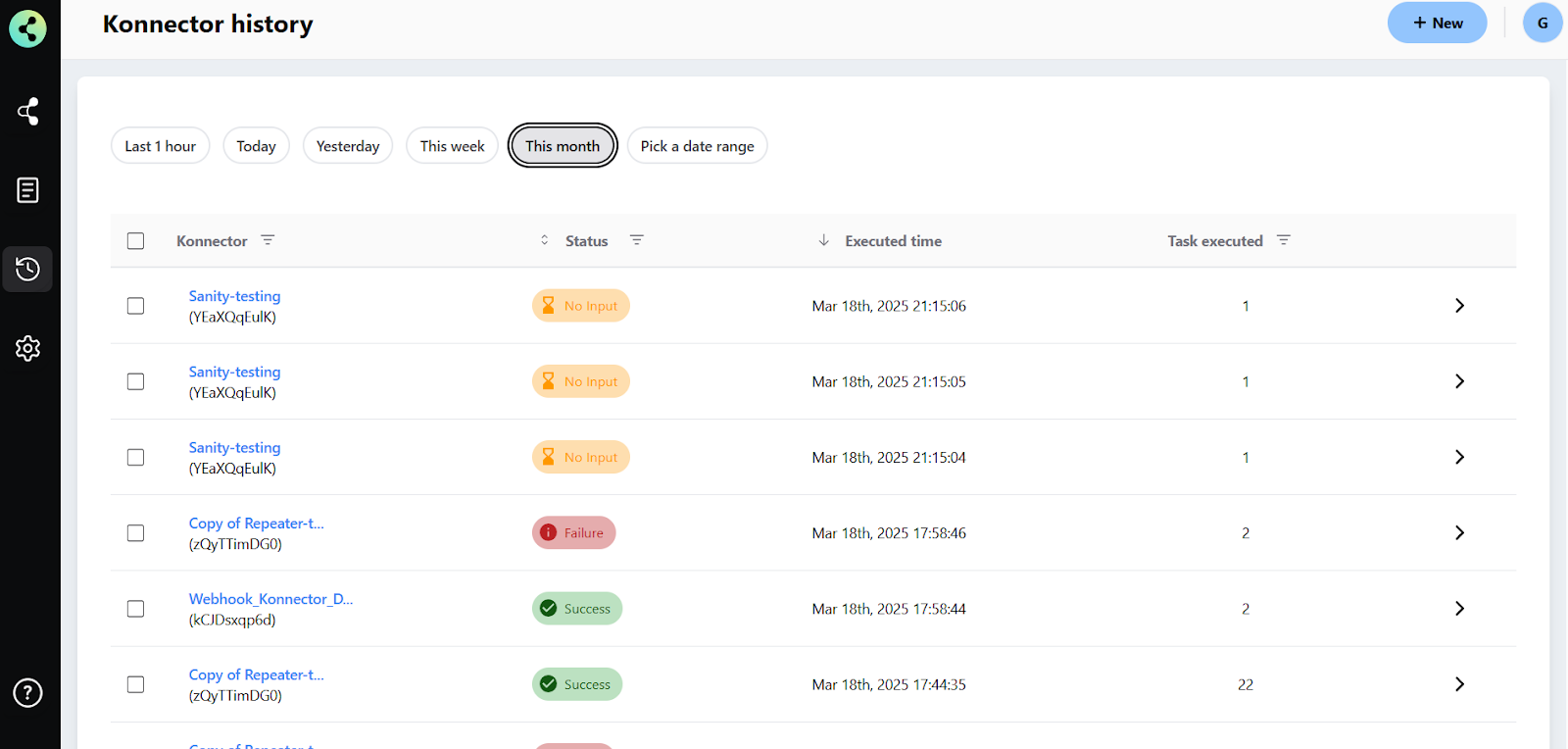Expand details chevron for 17:44:35 row
Screen dimensions: 1568x749
1459,684
